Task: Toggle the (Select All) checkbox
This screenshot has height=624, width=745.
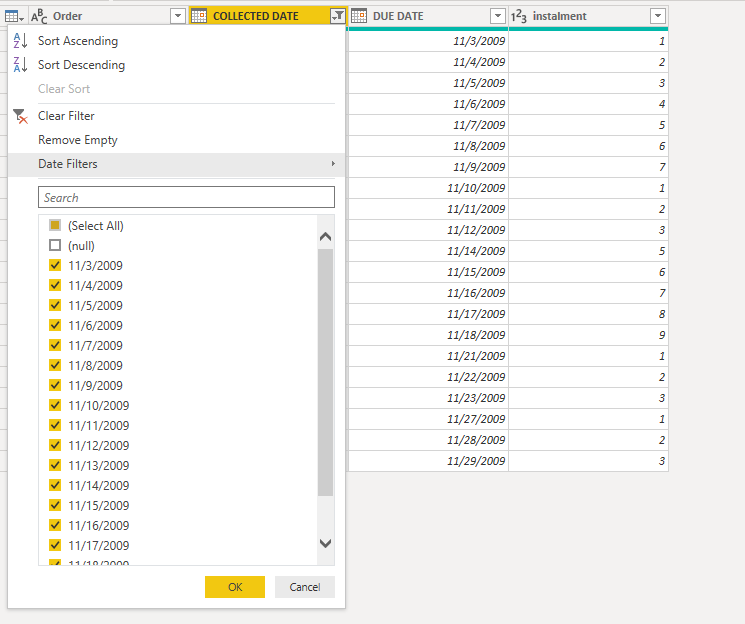Action: (x=55, y=225)
